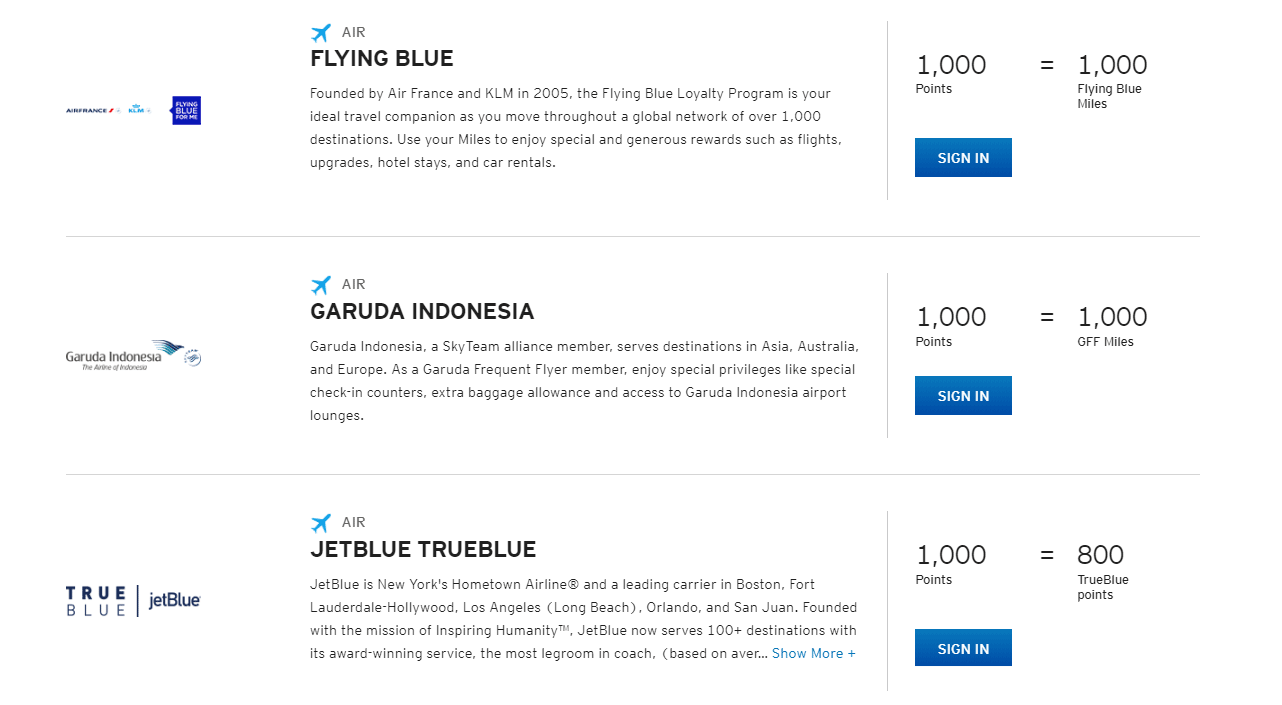Click the airplane icon above JetBlue TrueBlue

pos(320,523)
